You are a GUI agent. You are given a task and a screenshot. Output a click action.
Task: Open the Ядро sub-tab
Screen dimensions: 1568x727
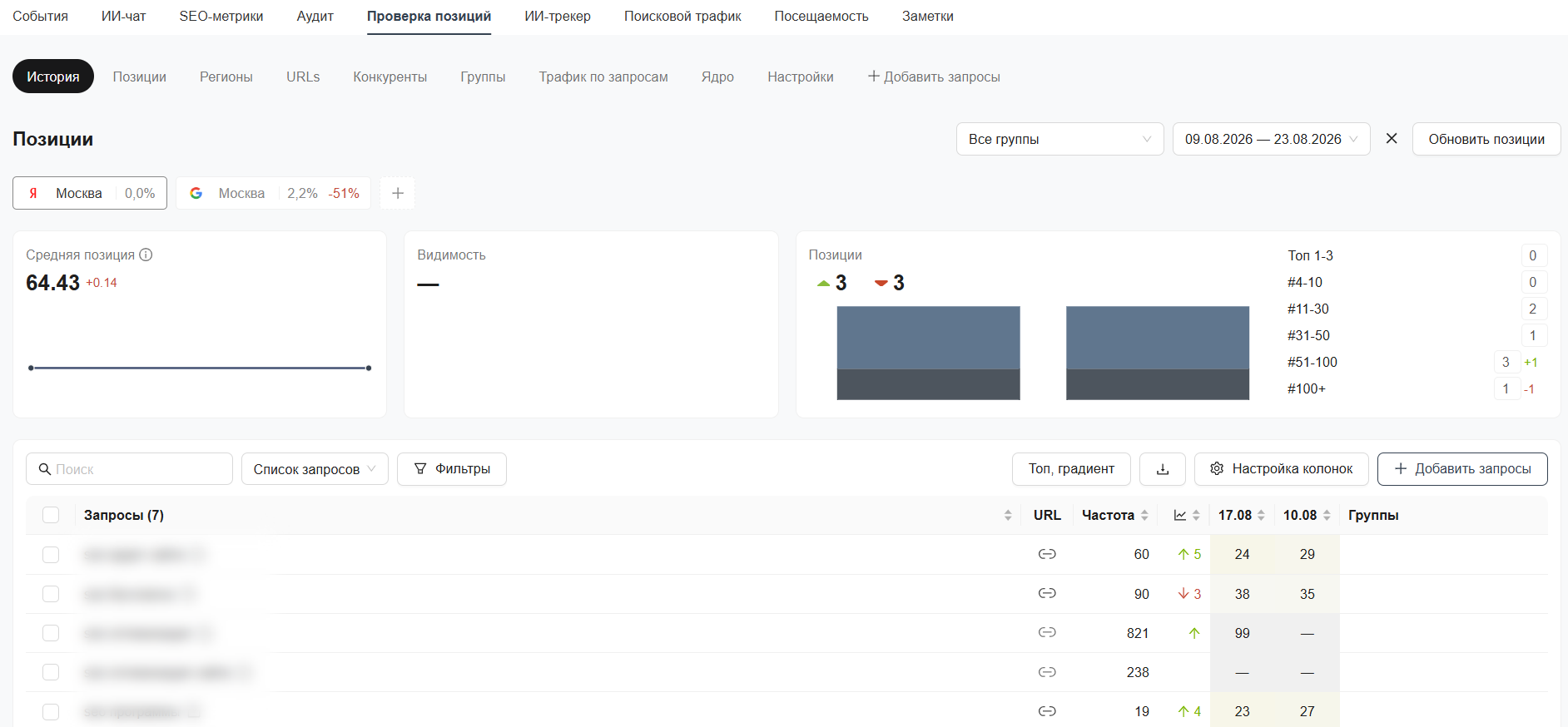[717, 77]
